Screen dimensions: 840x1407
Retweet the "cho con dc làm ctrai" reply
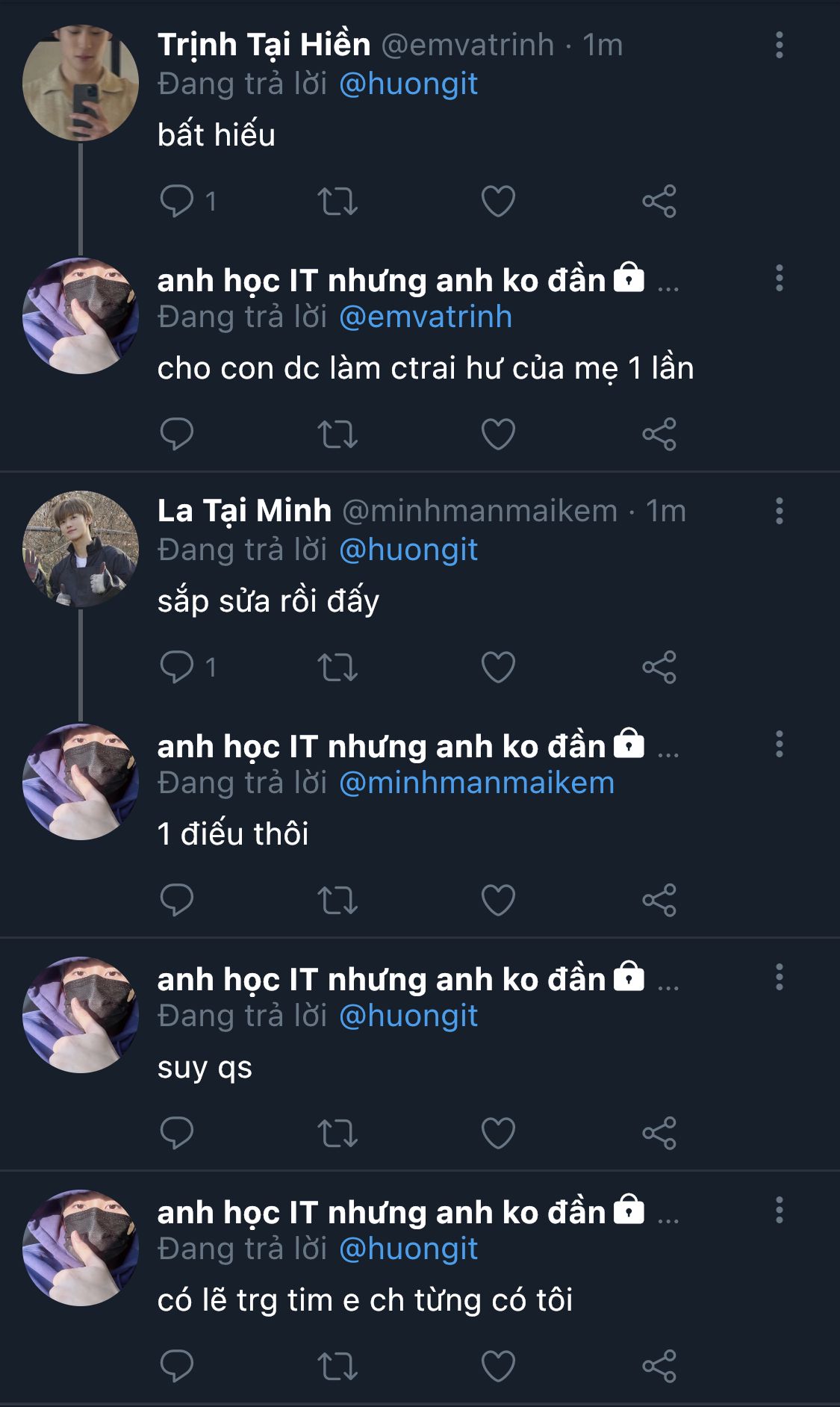point(337,435)
